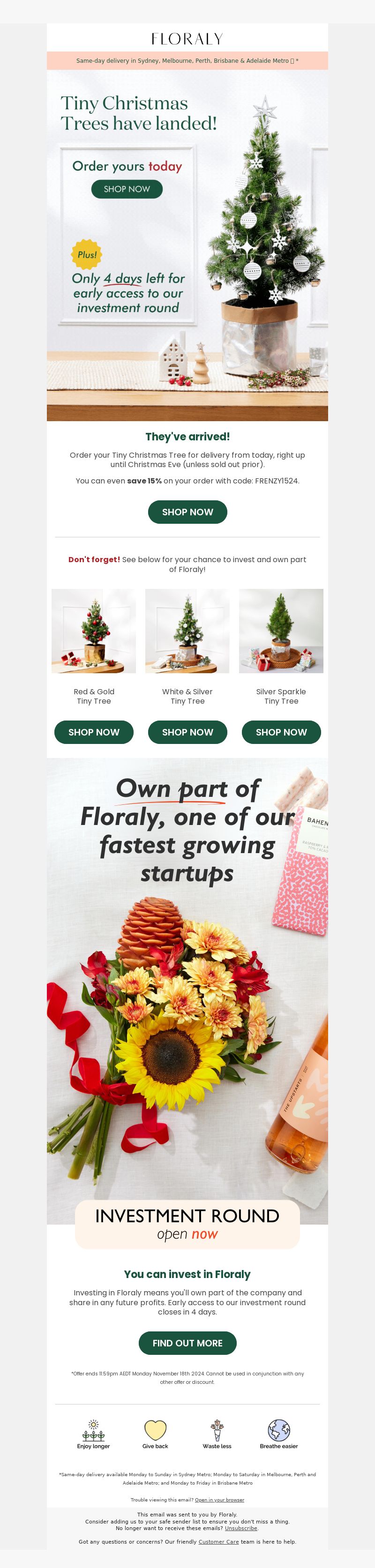Shop the Red & Gold Tiny Tree

(94, 732)
